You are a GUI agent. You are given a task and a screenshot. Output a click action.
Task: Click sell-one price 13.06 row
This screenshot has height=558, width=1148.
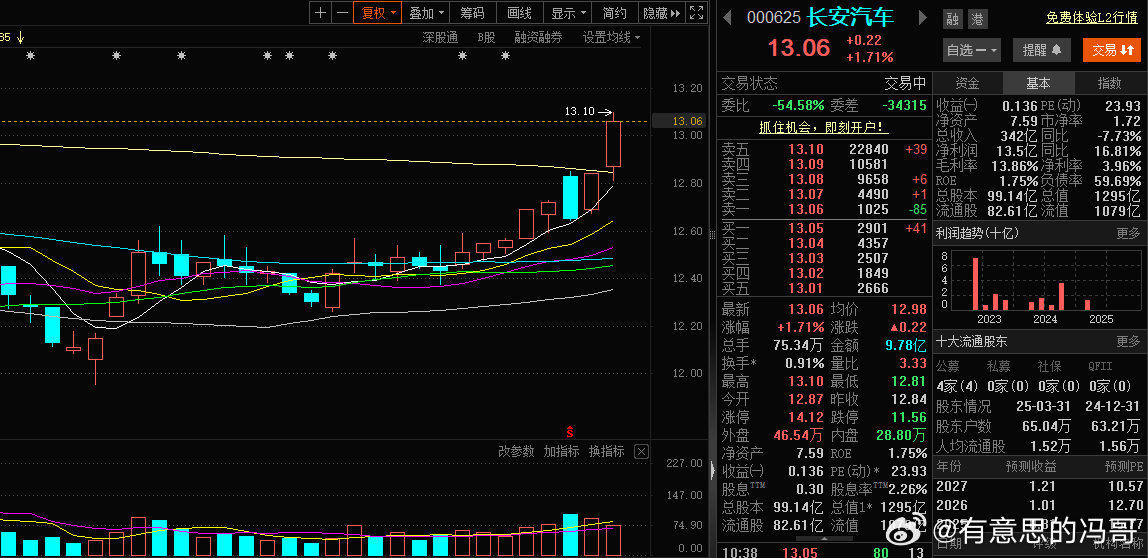(825, 209)
